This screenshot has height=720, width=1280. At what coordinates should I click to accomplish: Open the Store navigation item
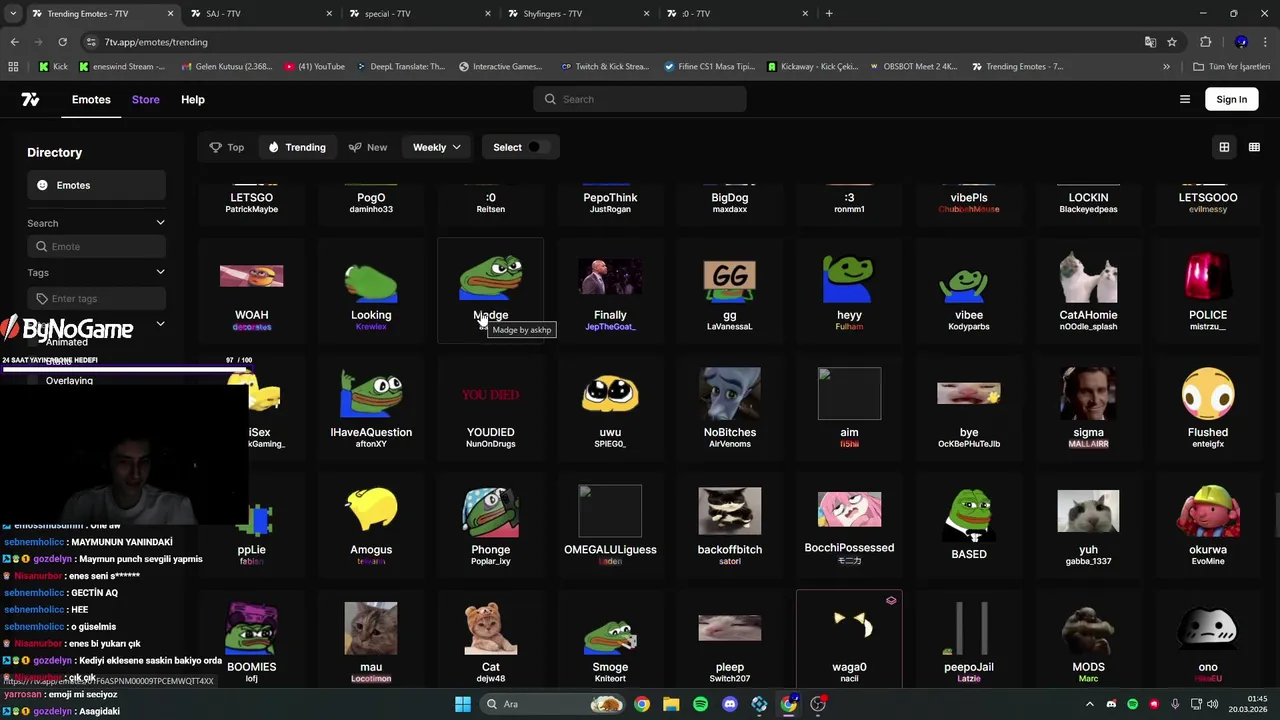[146, 99]
